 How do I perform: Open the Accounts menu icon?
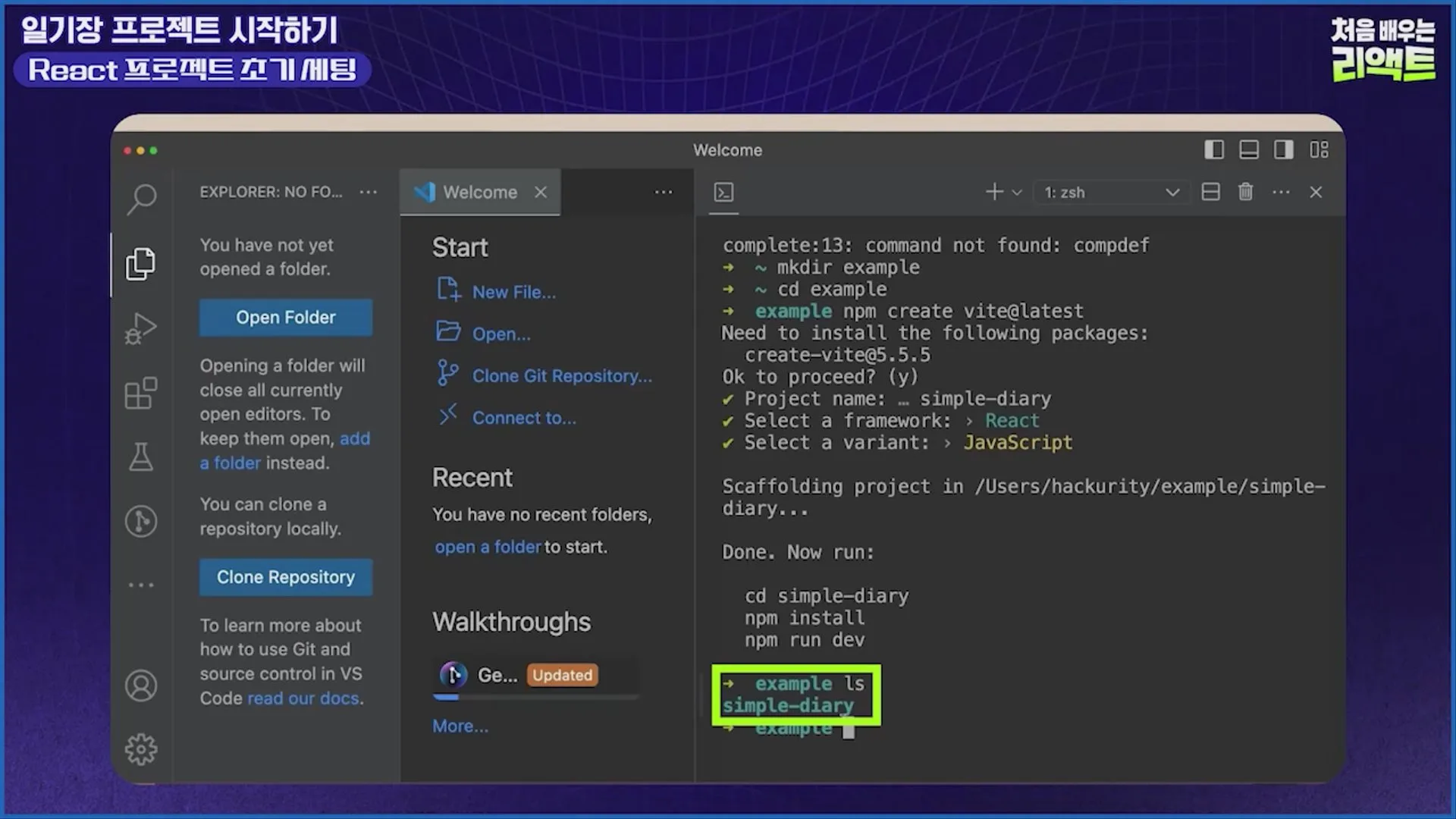point(141,686)
